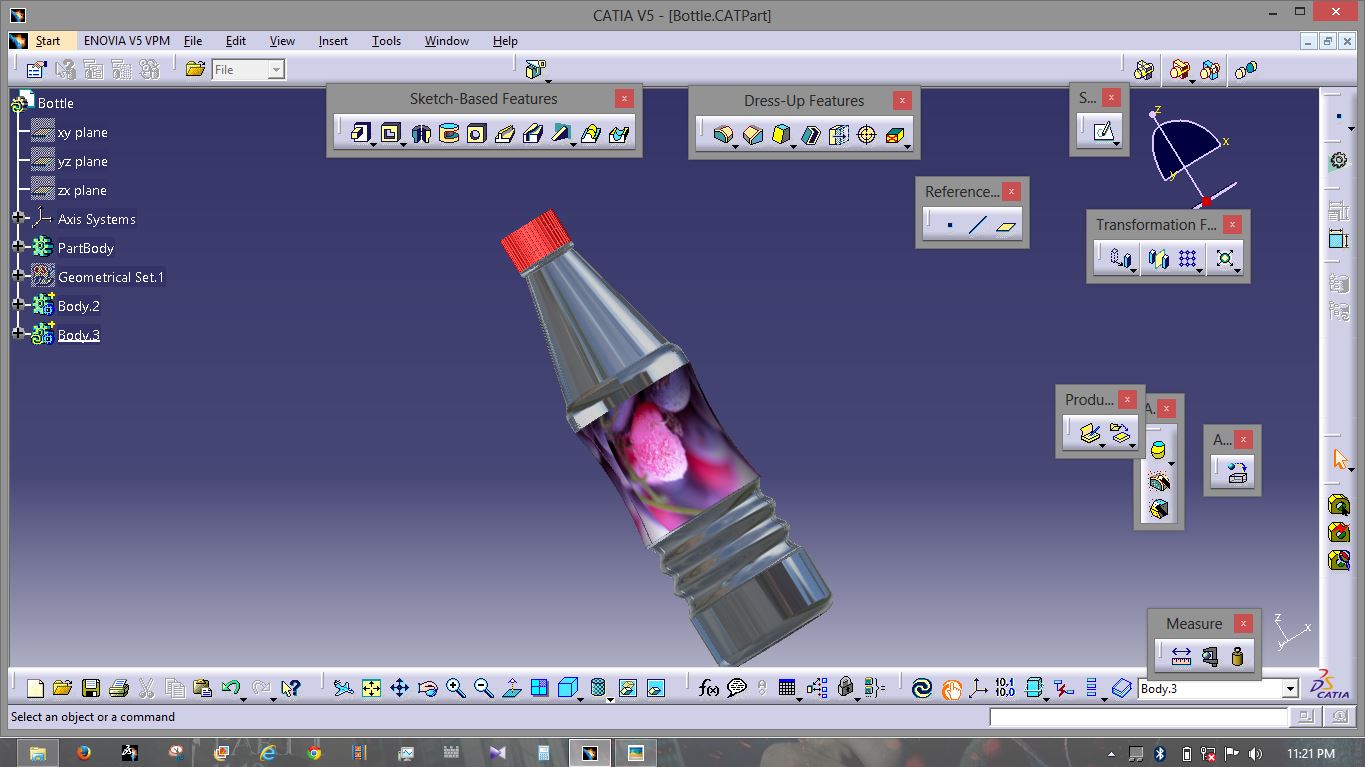
Task: Toggle Hide/Show in the view toolbar
Action: 627,688
